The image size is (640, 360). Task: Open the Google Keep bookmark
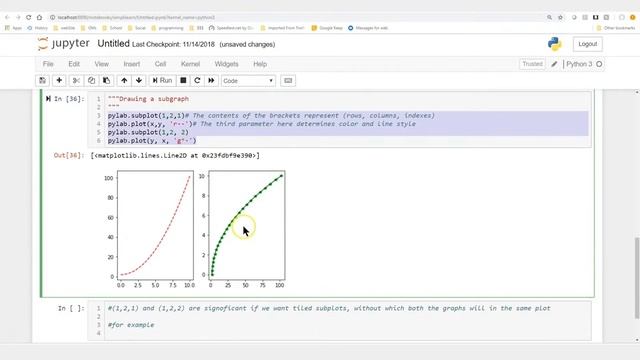tap(327, 28)
